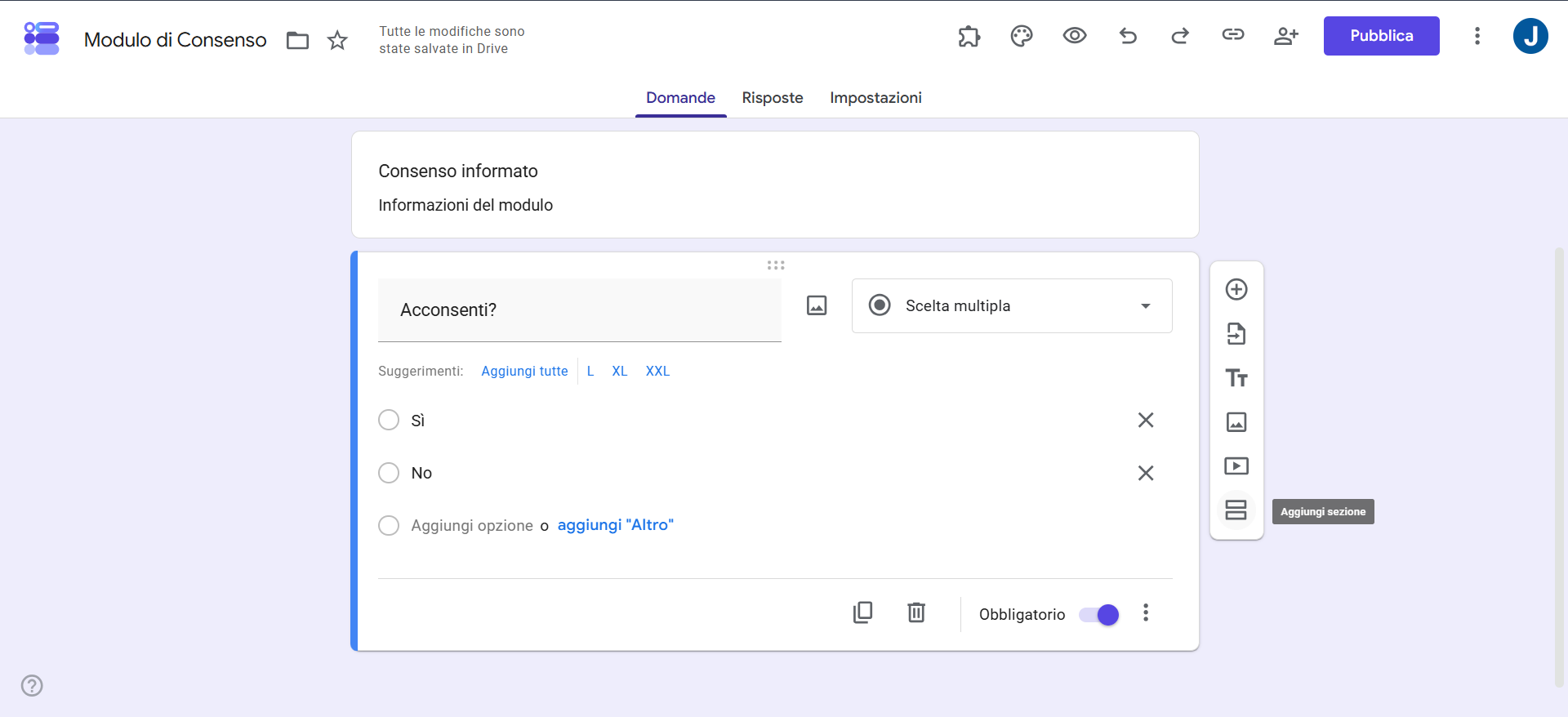Open Scelta multipla question type dropdown
Viewport: 1568px width, 717px height.
tap(1012, 305)
